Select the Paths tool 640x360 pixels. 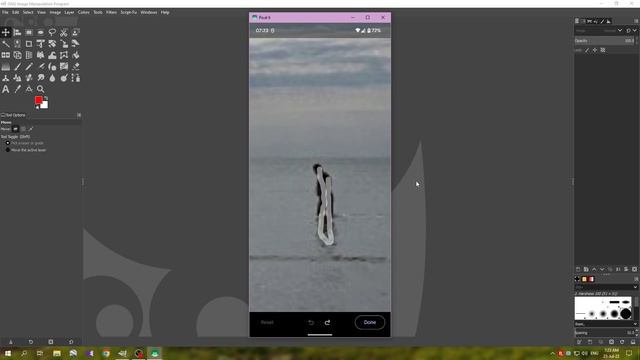[x=76, y=78]
